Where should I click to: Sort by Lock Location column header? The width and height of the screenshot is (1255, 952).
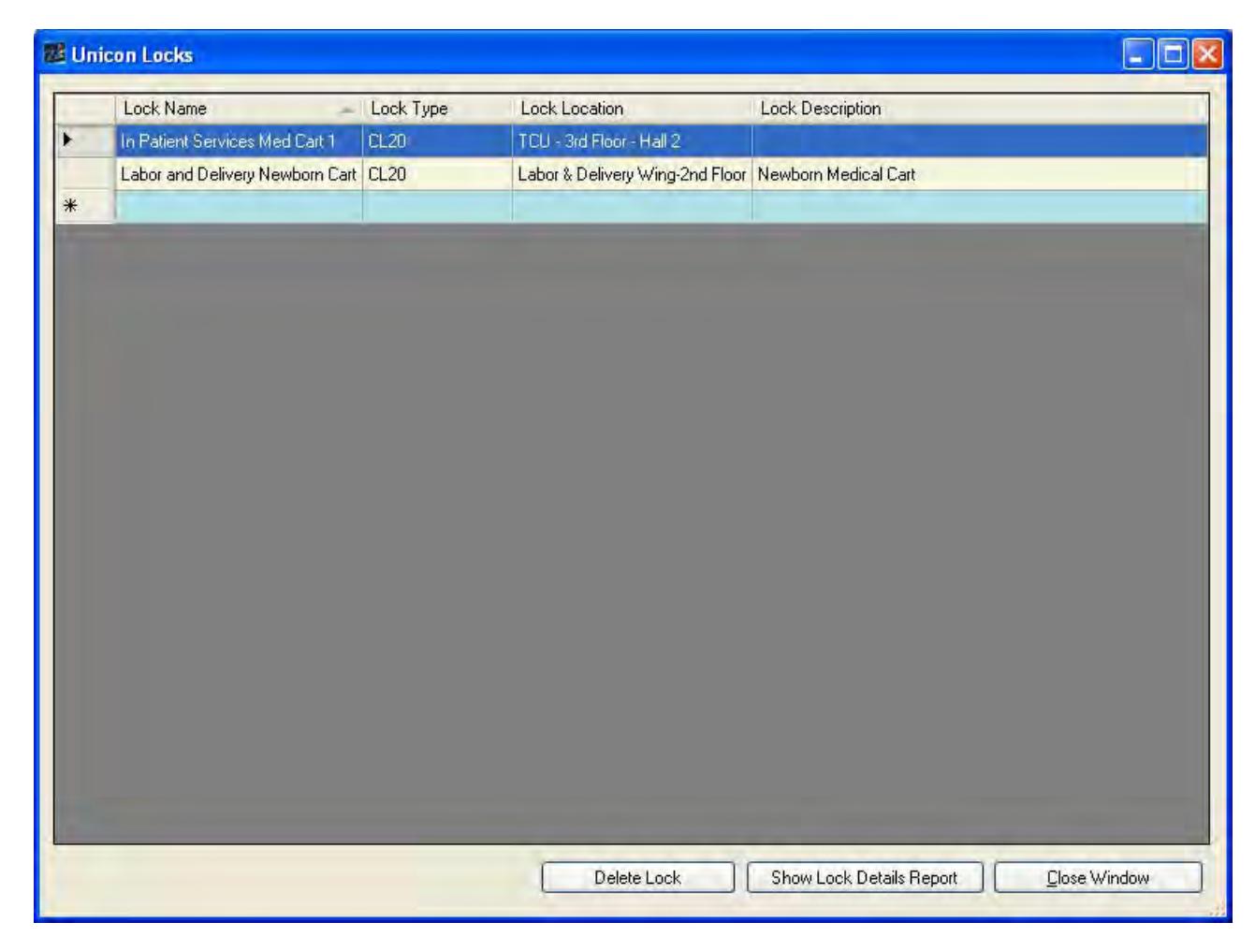point(633,109)
